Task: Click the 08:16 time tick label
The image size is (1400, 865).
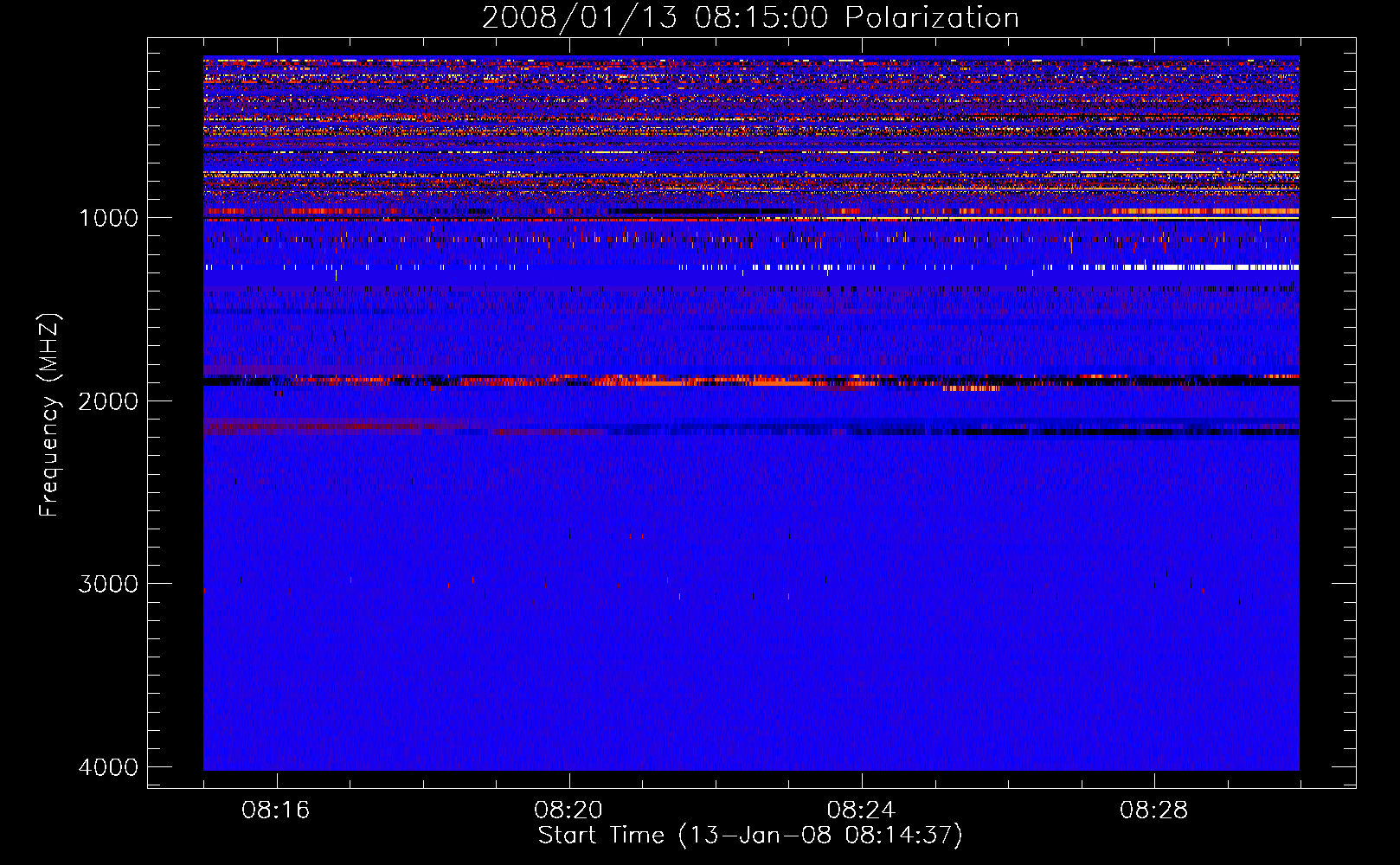Action: 276,811
